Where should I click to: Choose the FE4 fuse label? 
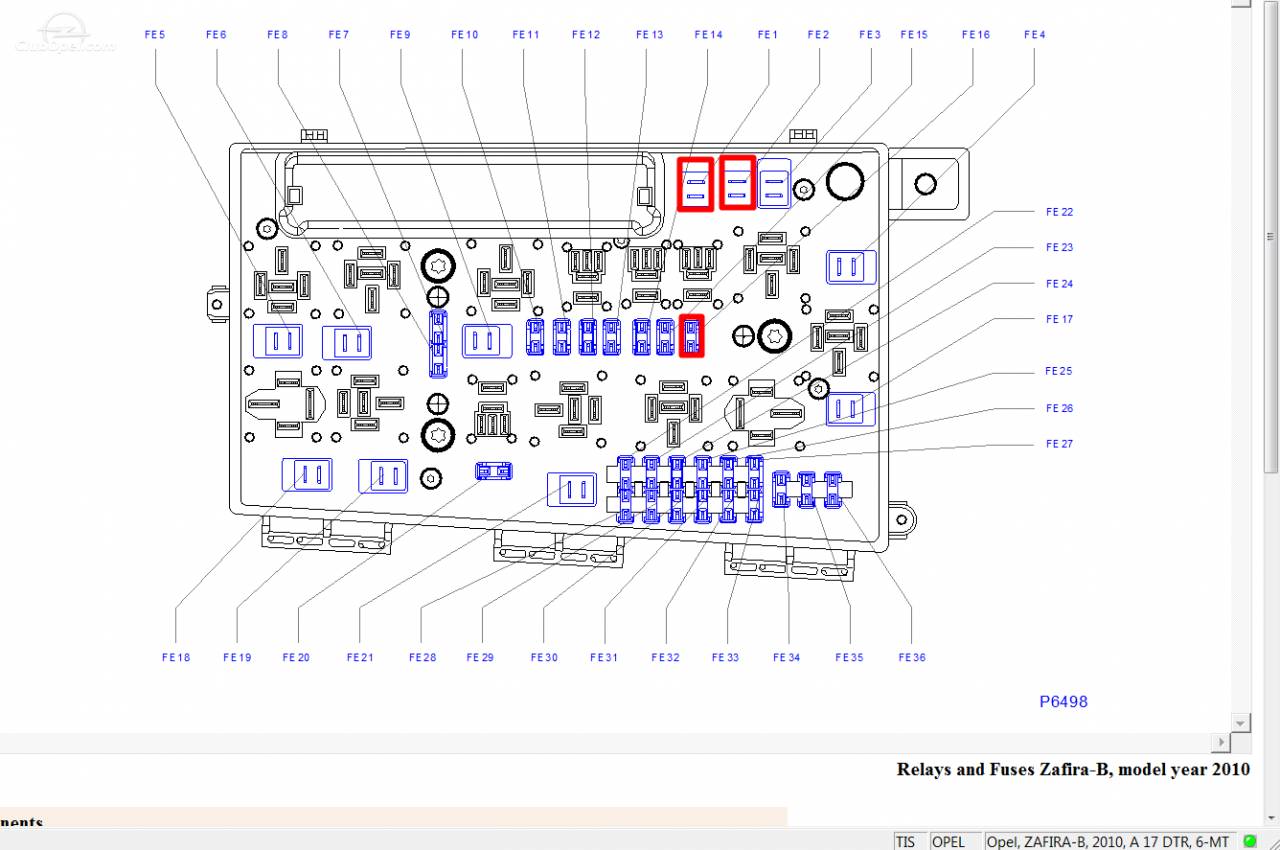click(x=1035, y=35)
